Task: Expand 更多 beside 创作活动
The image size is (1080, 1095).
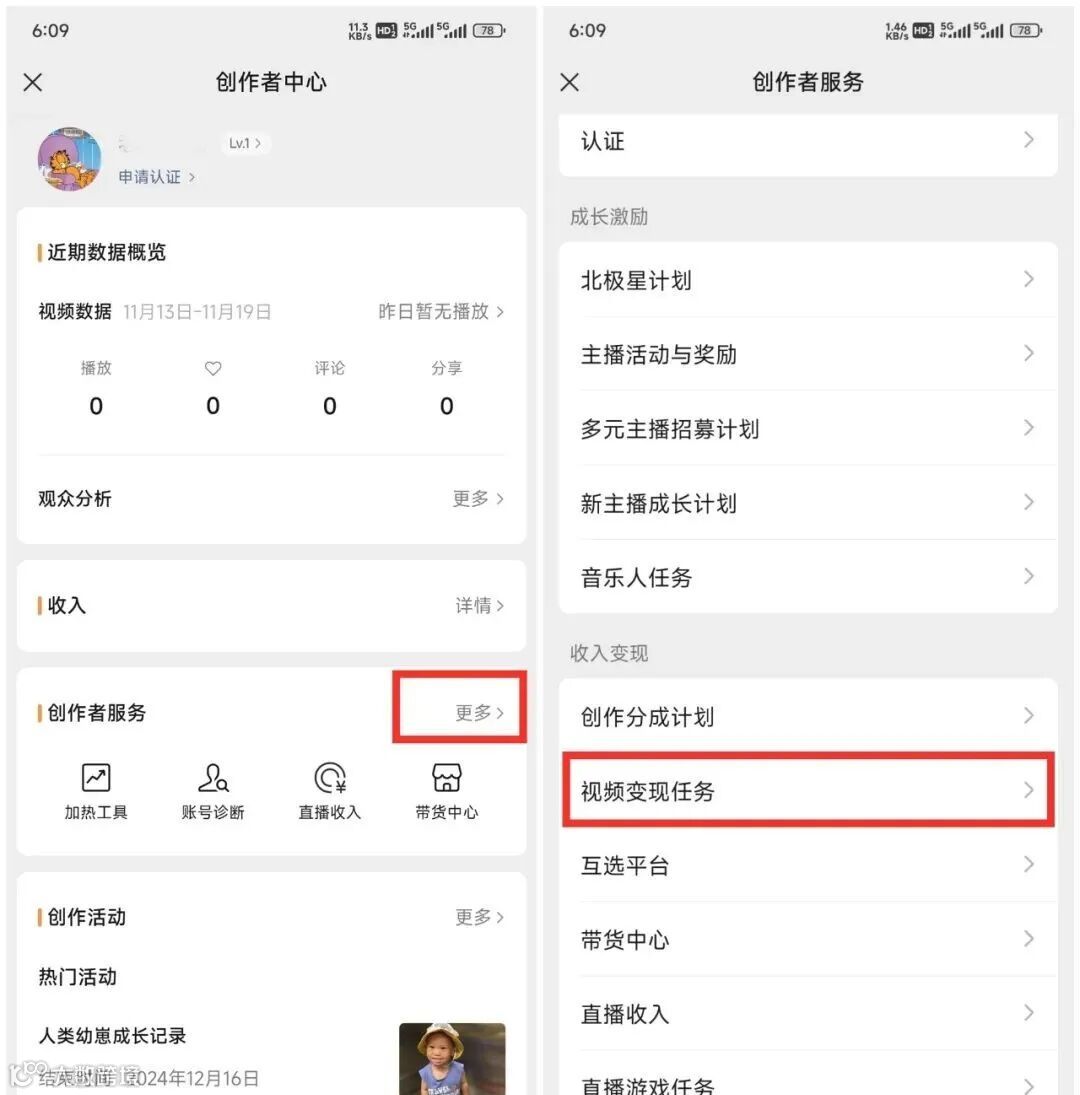Action: pos(480,917)
